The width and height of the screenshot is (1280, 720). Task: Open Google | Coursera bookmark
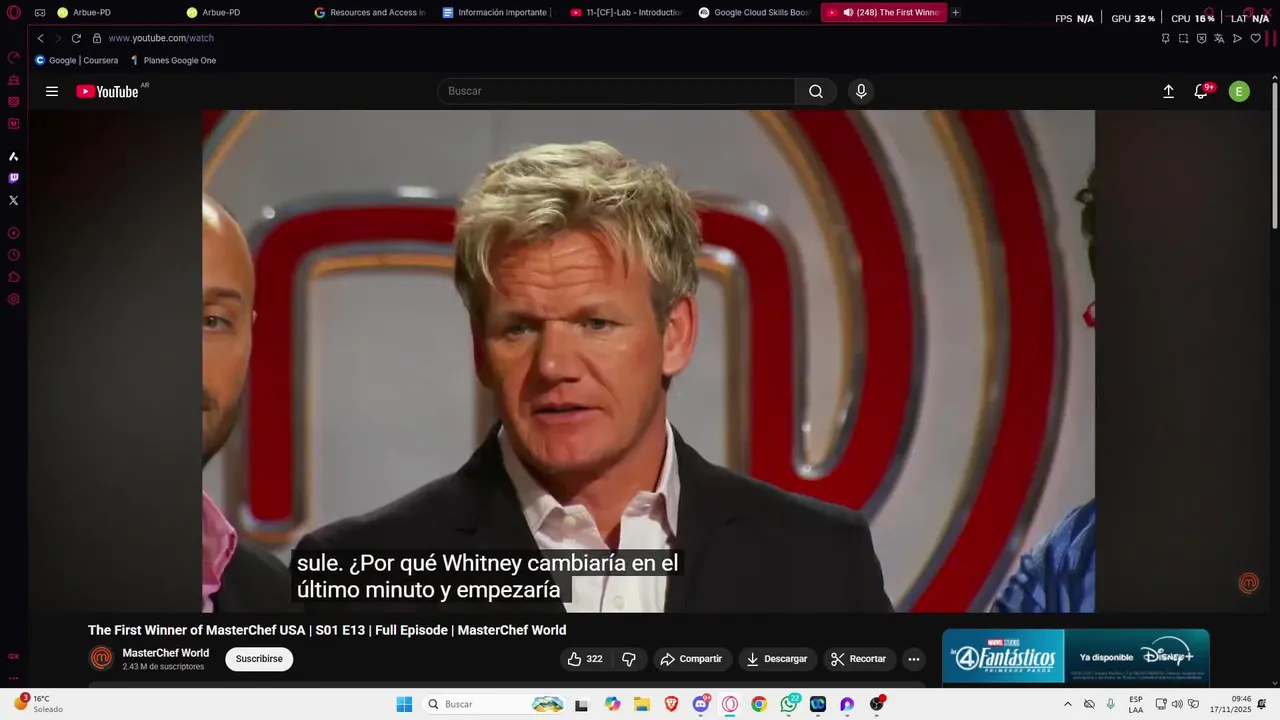click(x=77, y=60)
